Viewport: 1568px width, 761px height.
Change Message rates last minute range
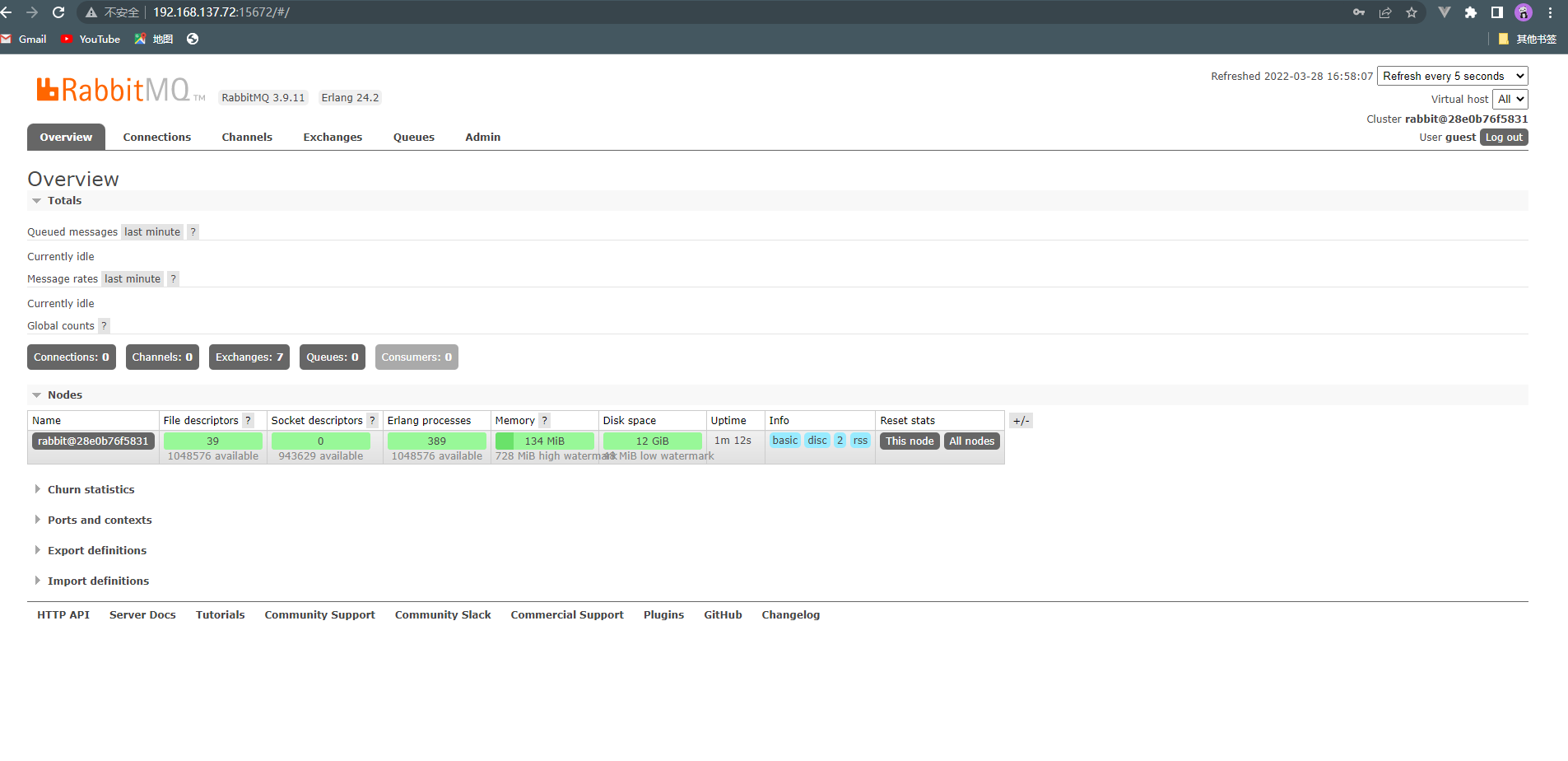tap(133, 279)
